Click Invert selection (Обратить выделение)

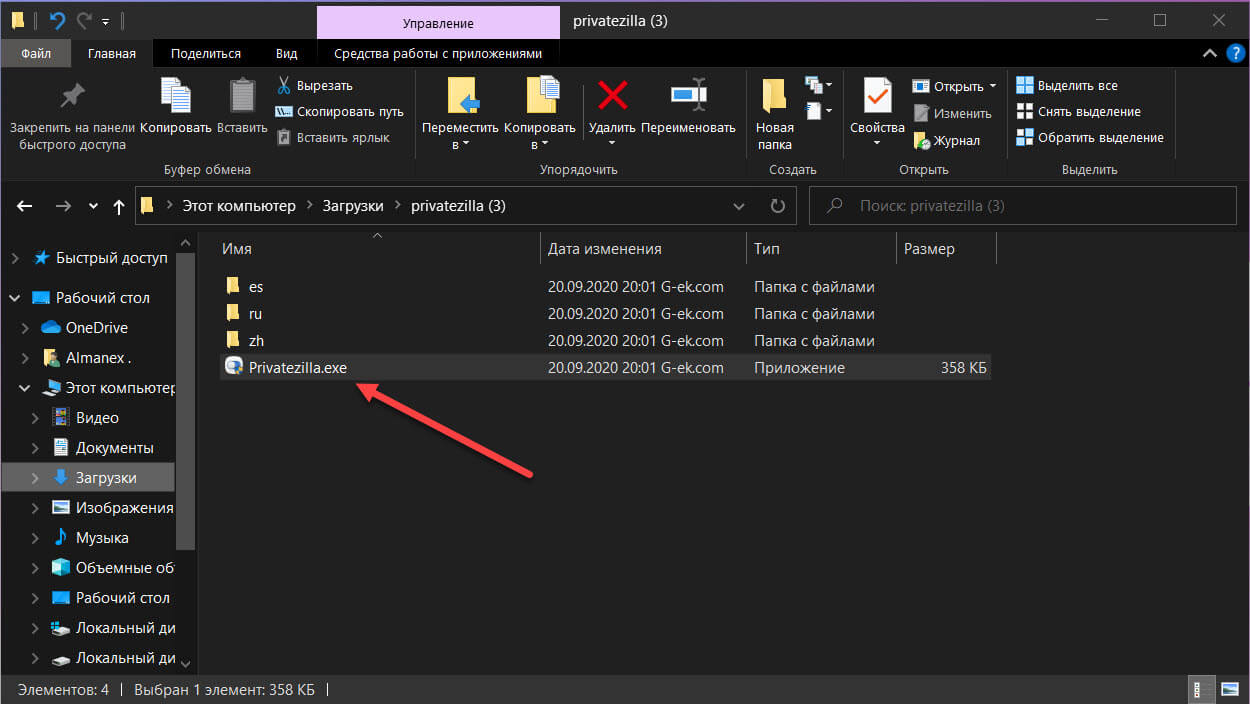pyautogui.click(x=1090, y=138)
